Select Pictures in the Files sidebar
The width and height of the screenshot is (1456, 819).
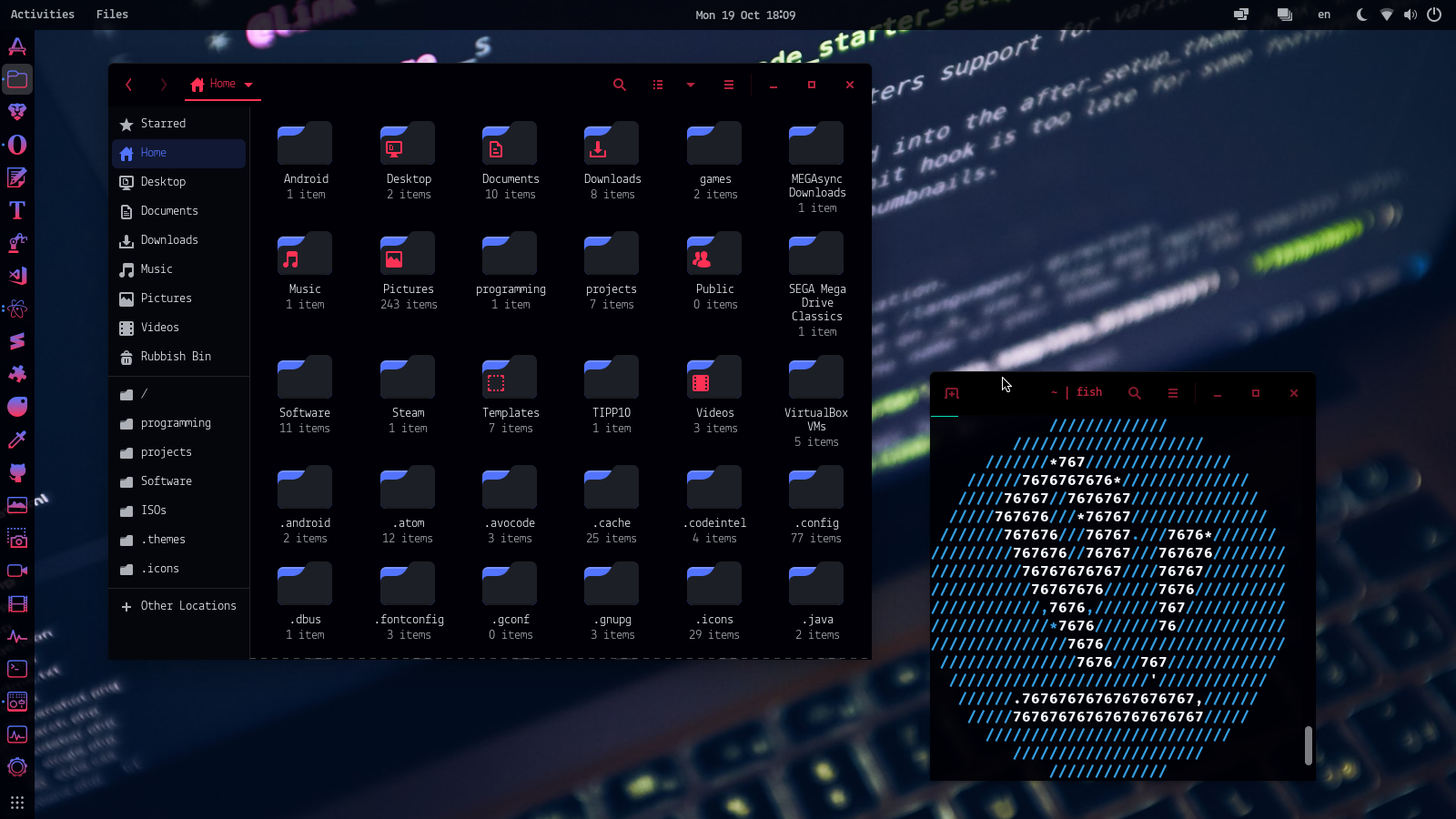pos(179,298)
